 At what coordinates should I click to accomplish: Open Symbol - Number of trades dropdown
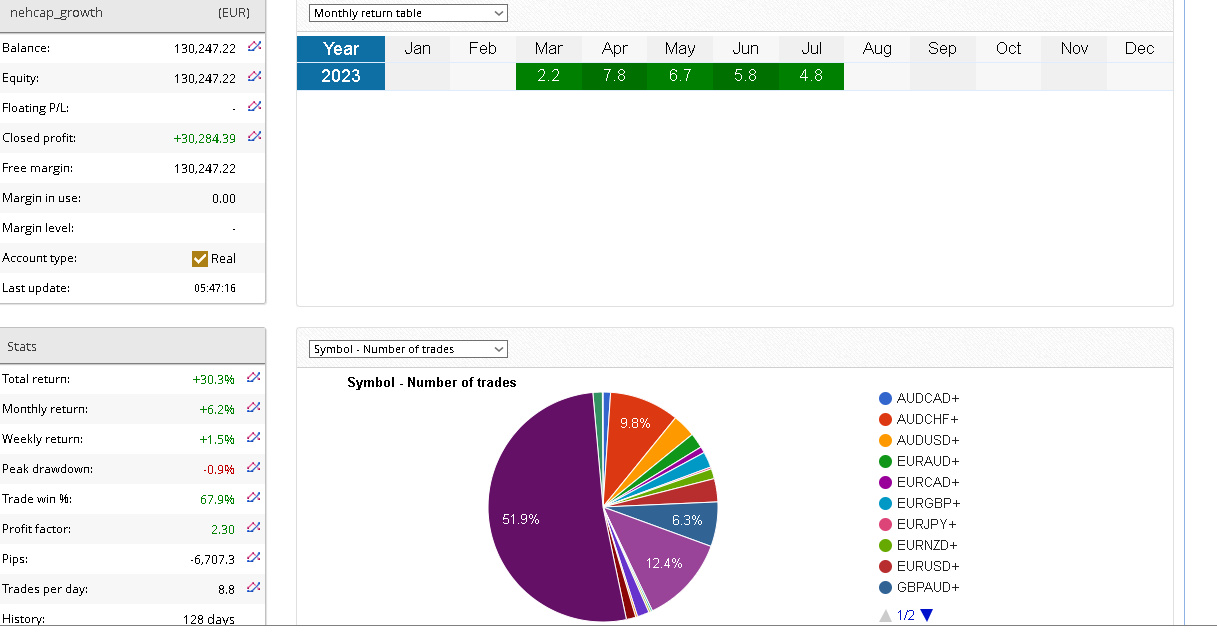tap(408, 349)
